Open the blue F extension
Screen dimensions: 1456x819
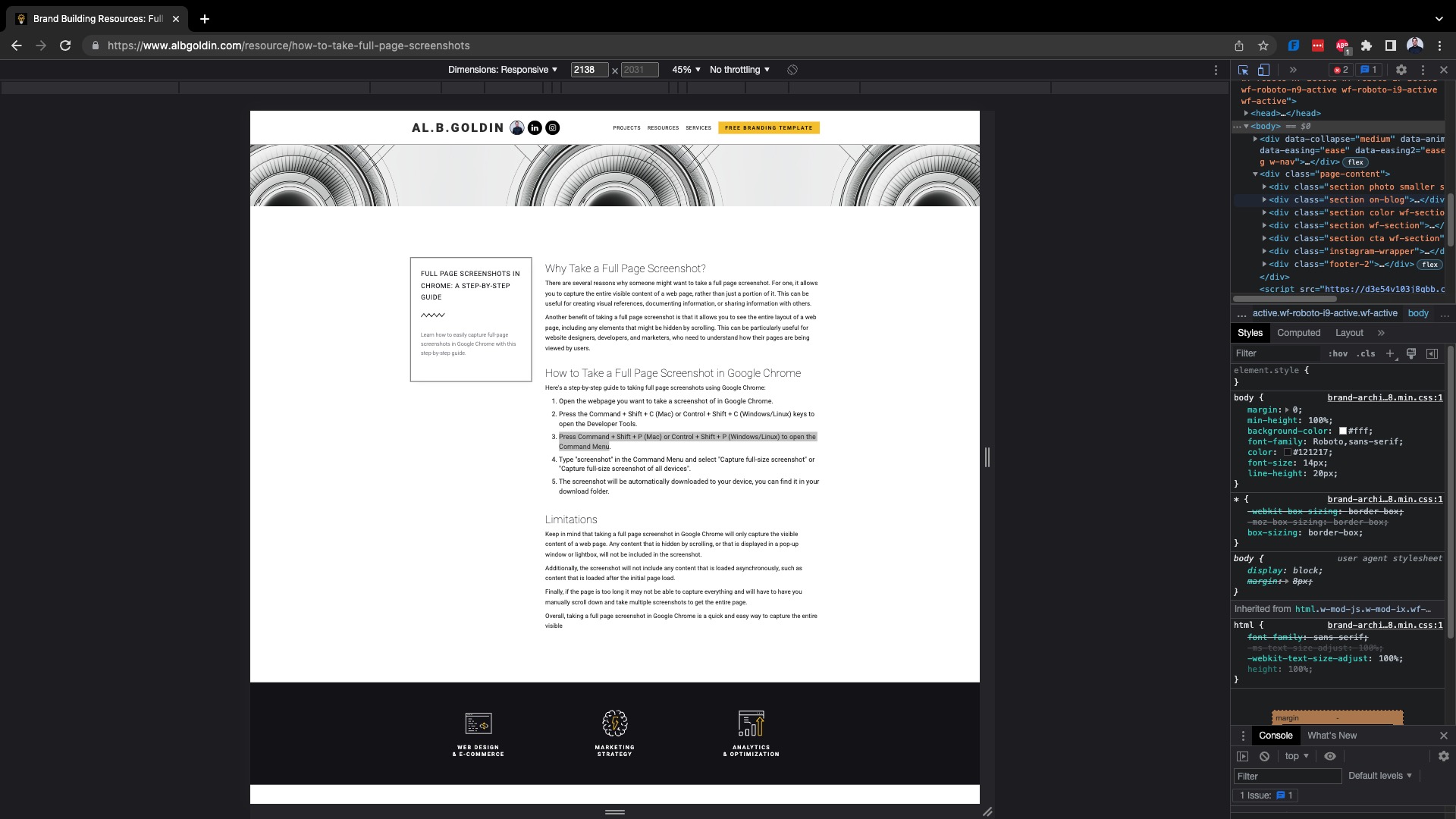tap(1294, 45)
